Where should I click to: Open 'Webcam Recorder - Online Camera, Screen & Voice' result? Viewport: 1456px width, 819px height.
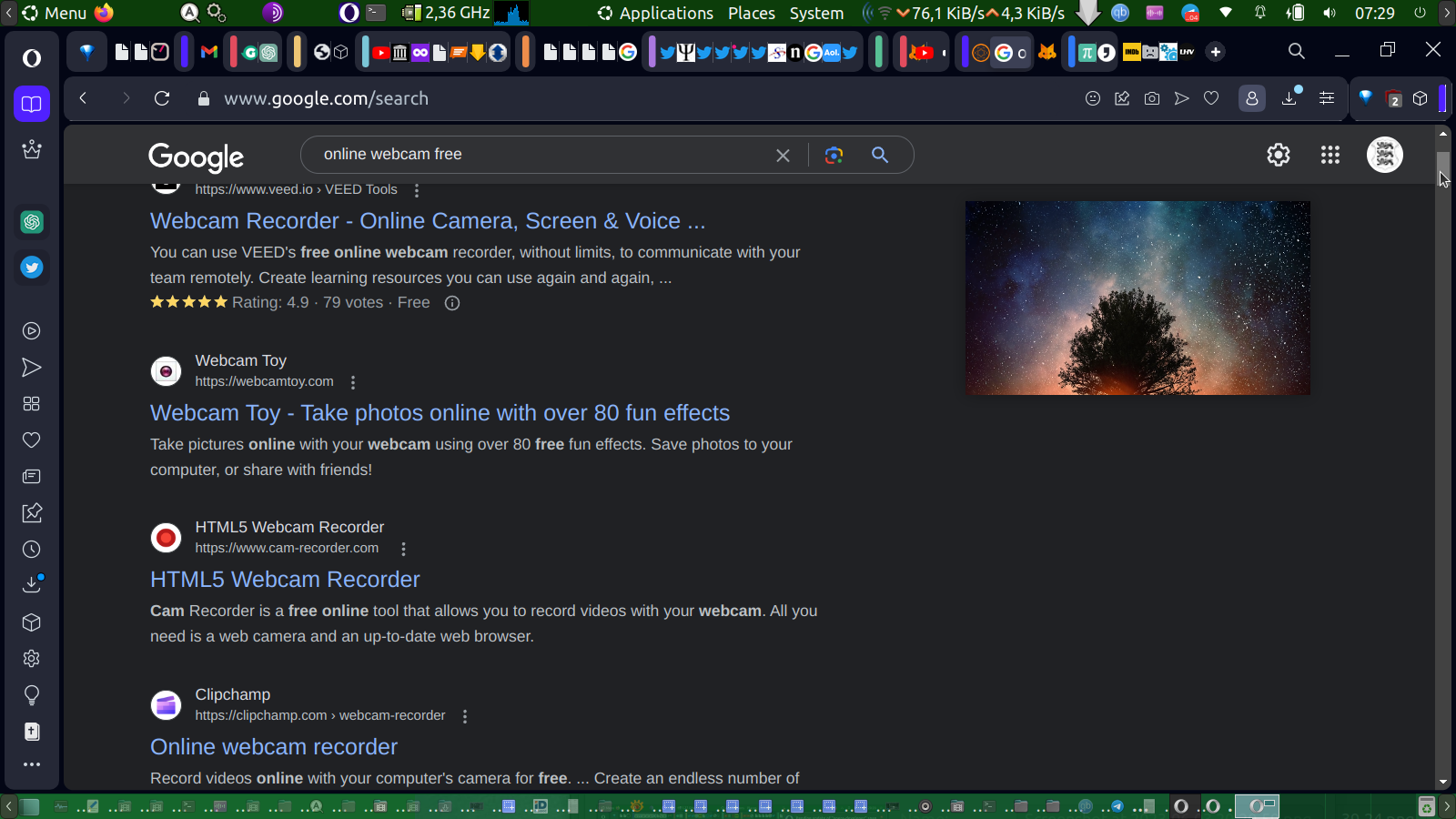pyautogui.click(x=428, y=221)
